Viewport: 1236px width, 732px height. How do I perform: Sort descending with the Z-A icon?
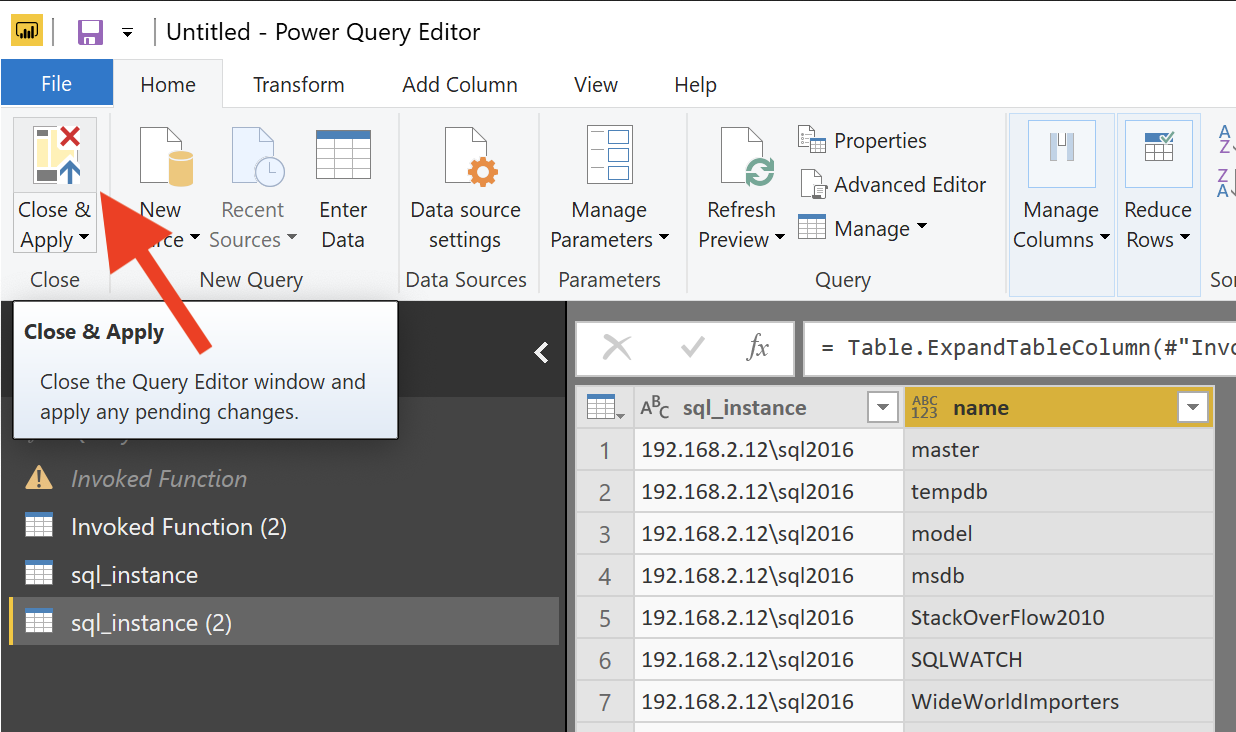point(1226,183)
